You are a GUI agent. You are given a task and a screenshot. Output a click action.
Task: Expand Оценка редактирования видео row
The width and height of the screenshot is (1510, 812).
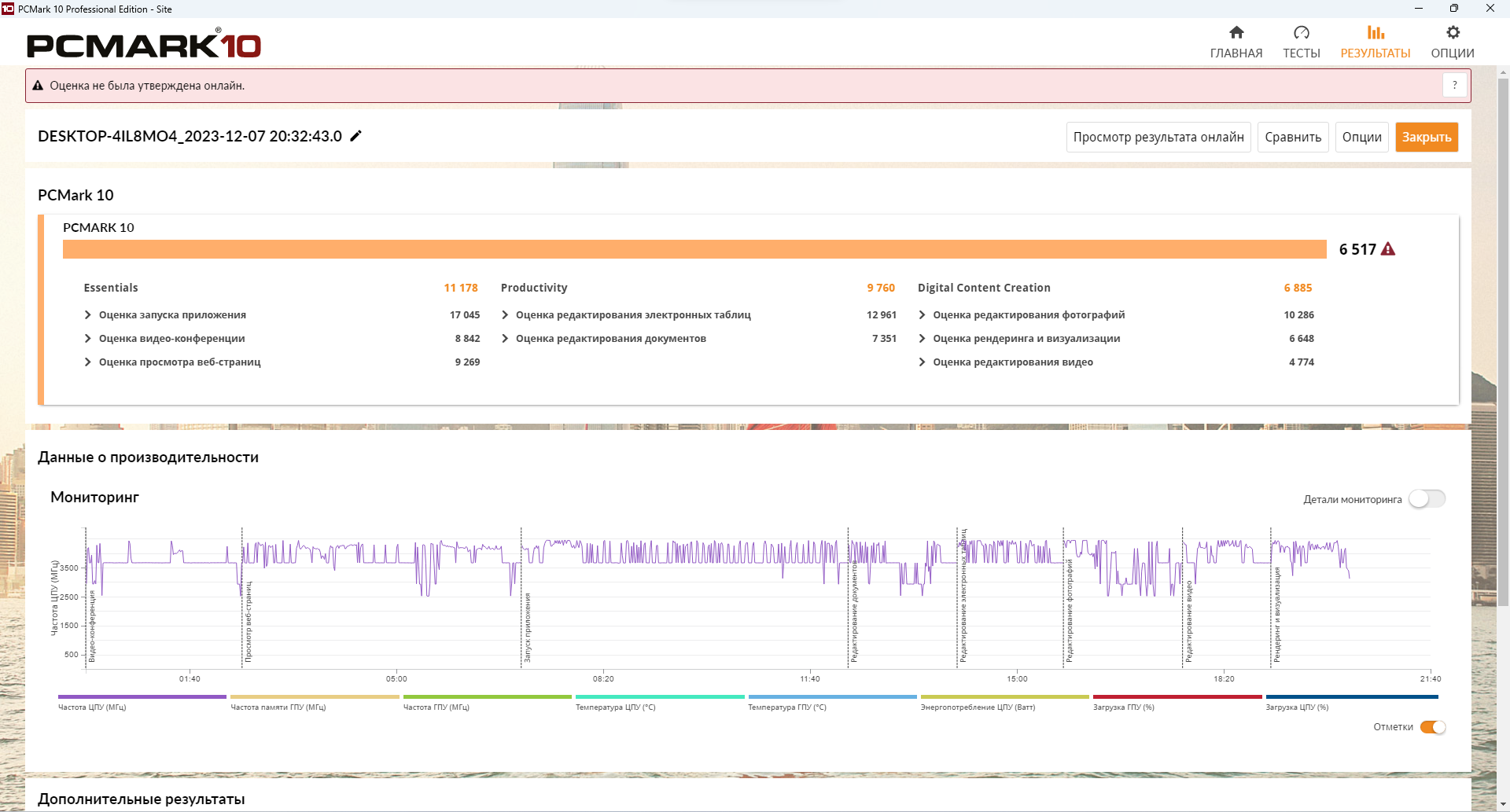(922, 362)
